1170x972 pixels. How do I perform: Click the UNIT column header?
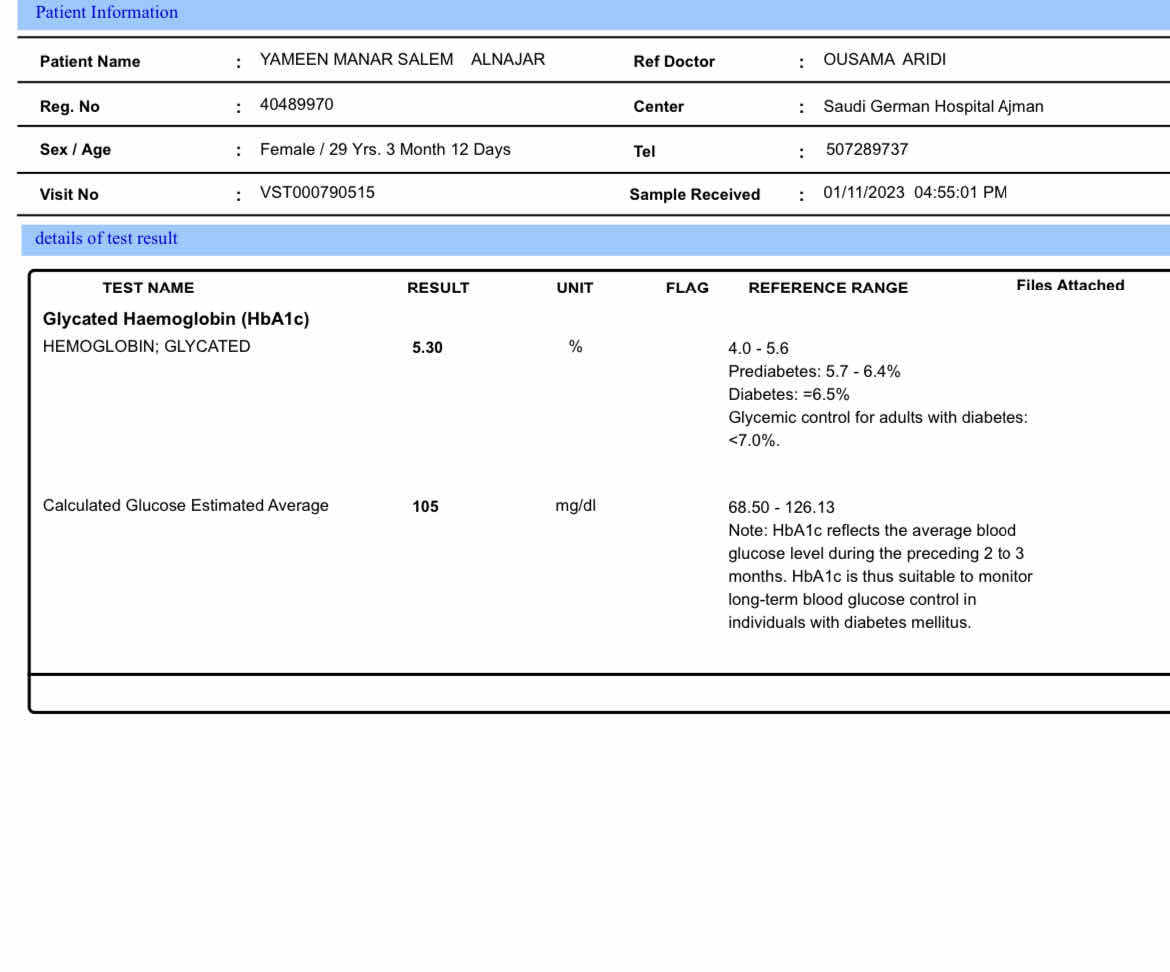point(575,288)
